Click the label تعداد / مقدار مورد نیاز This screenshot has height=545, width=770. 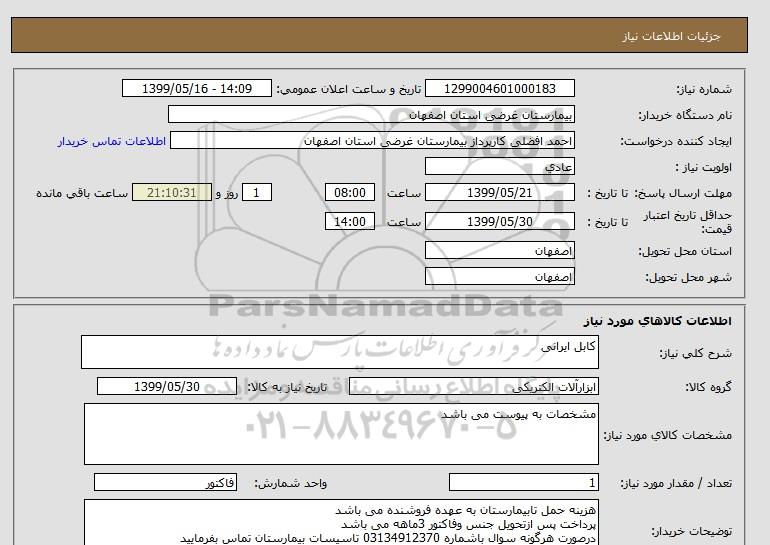click(676, 483)
